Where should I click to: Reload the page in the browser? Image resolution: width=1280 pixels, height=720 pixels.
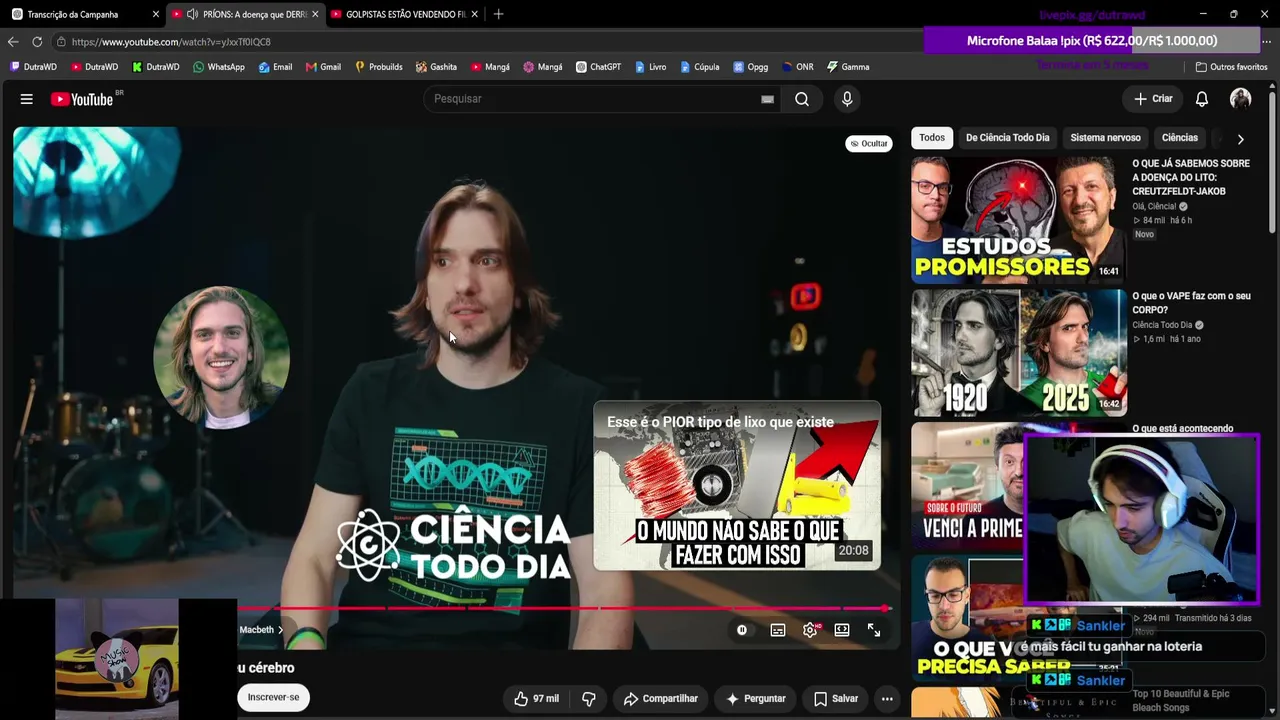click(x=37, y=42)
